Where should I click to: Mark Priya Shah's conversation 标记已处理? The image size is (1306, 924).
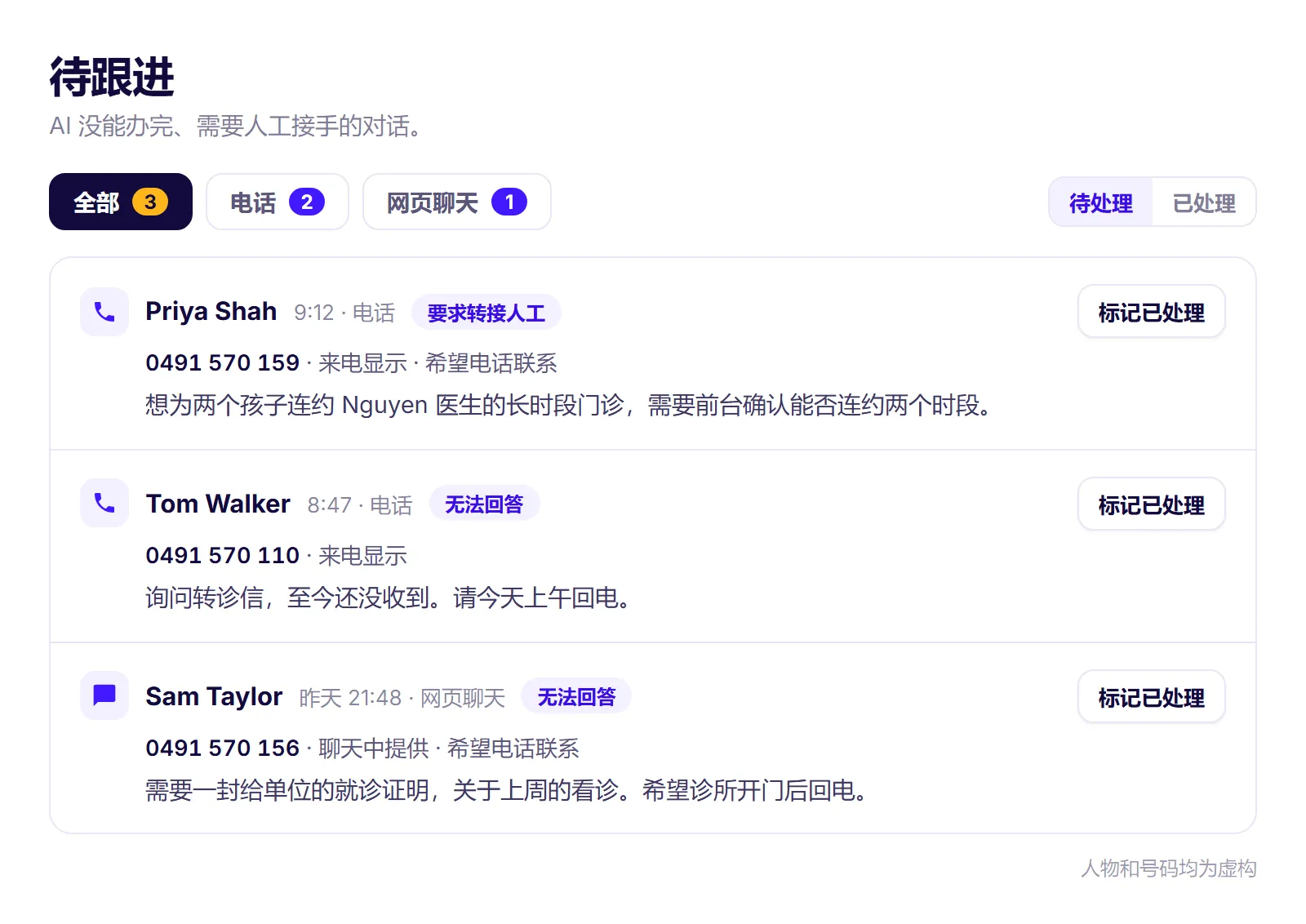(x=1151, y=312)
